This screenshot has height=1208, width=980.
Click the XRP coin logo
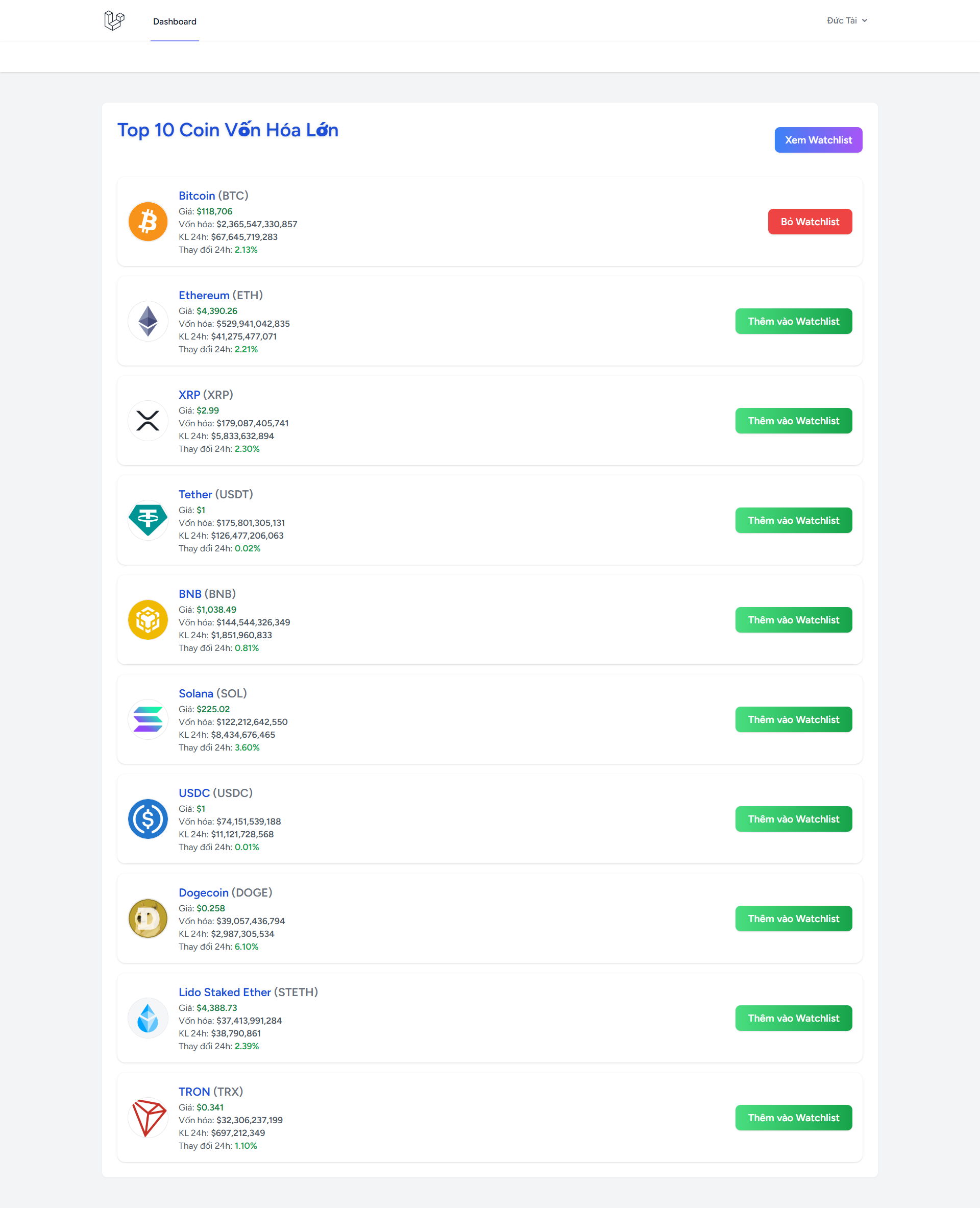click(x=148, y=421)
